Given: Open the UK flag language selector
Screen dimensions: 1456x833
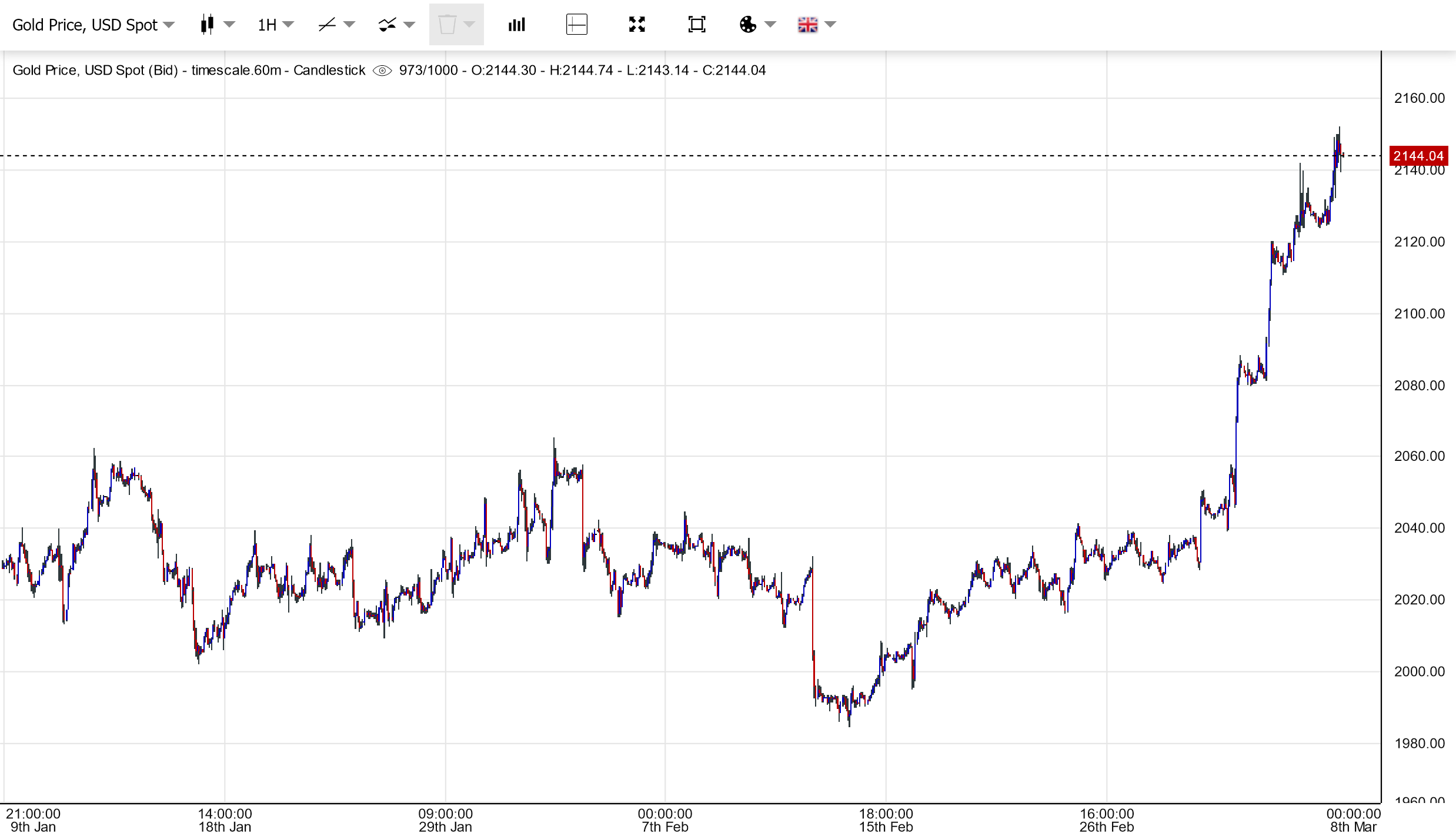Looking at the screenshot, I should [808, 25].
